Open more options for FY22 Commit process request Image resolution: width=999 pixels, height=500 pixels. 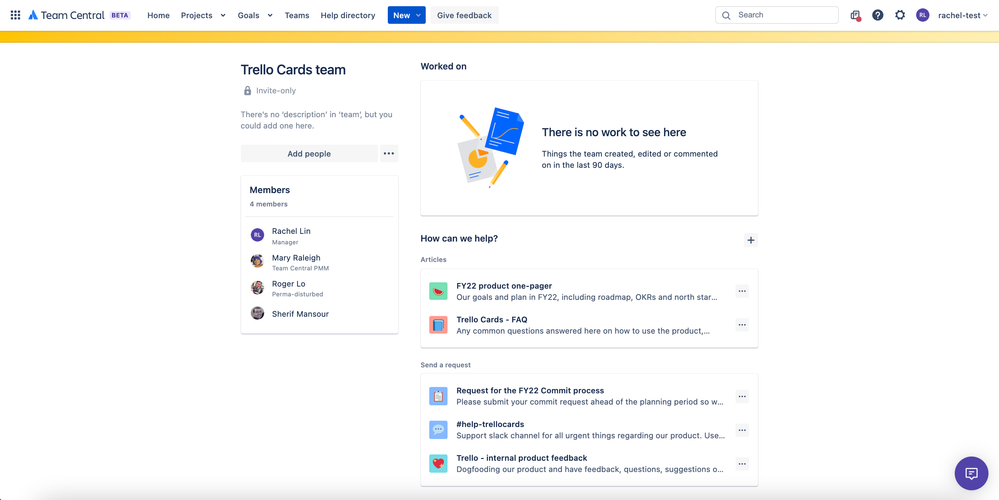point(742,396)
